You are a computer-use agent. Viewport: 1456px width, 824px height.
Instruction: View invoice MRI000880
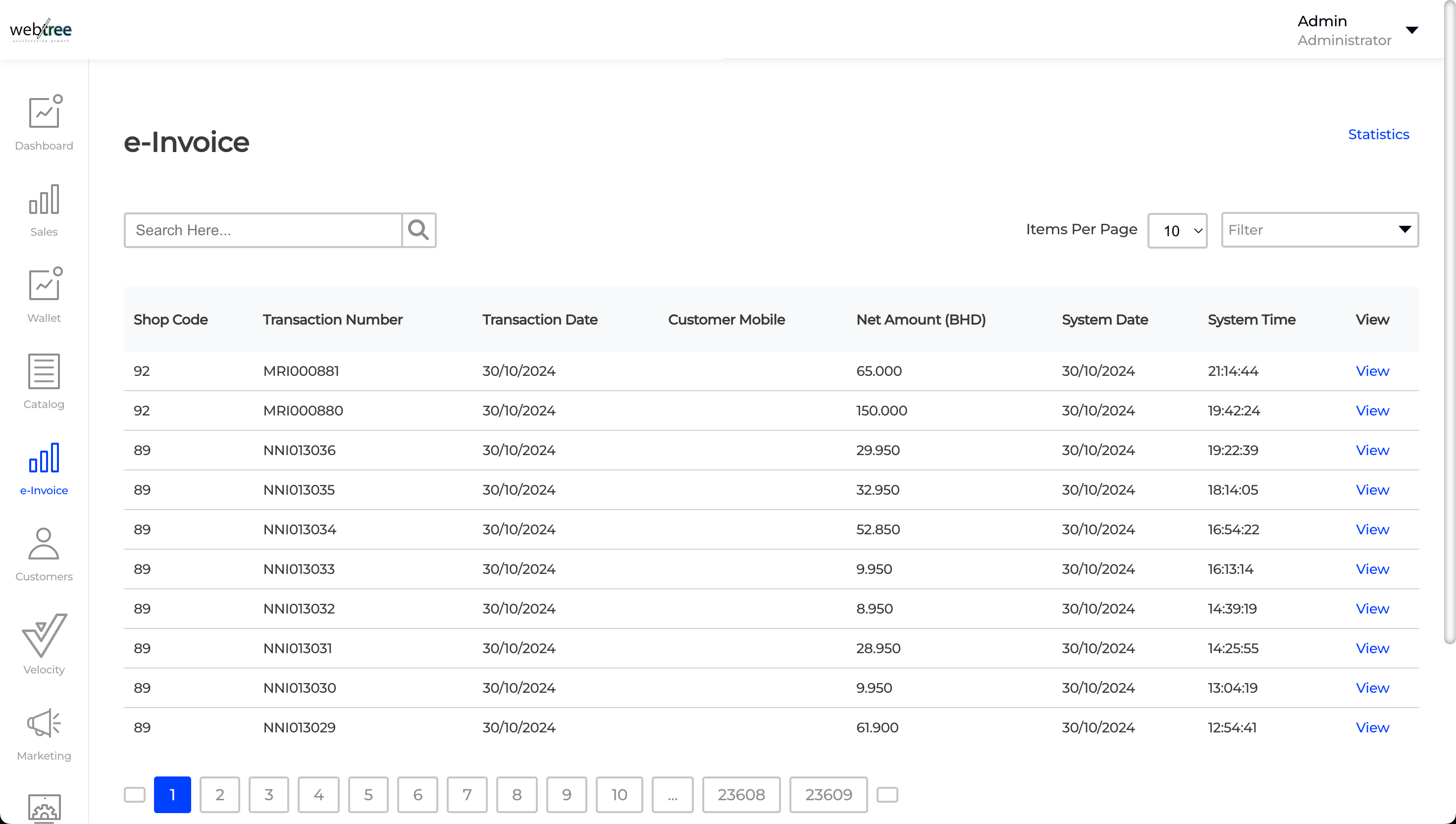1372,411
